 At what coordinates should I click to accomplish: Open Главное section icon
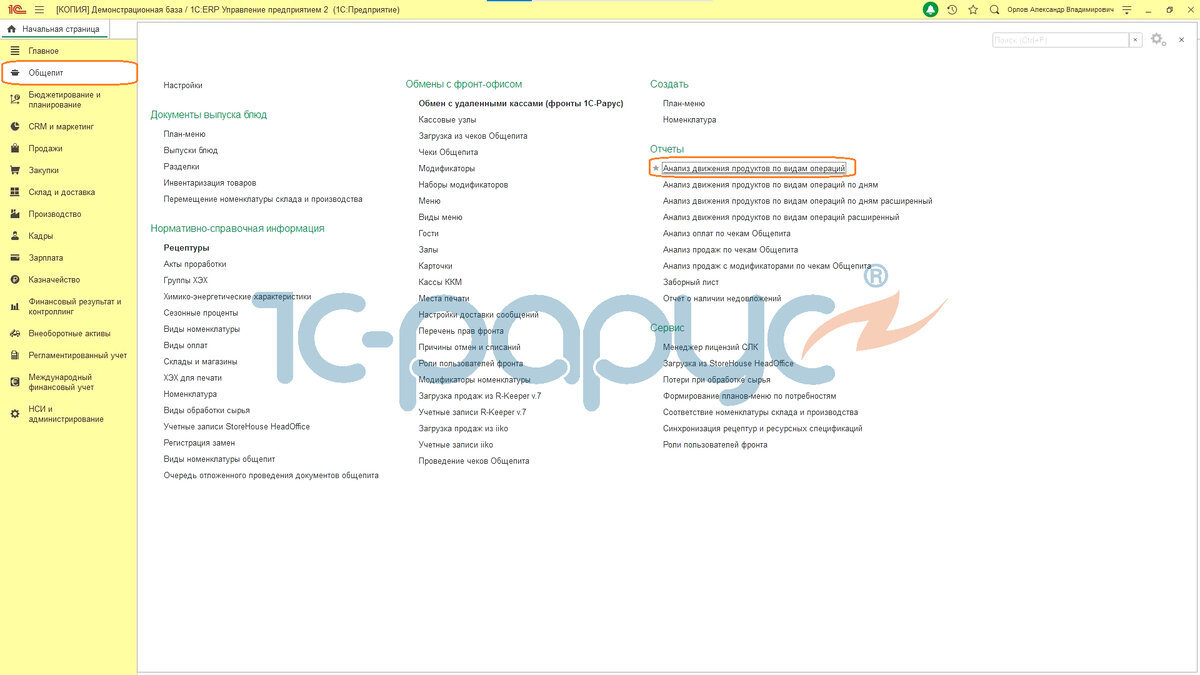(x=14, y=51)
